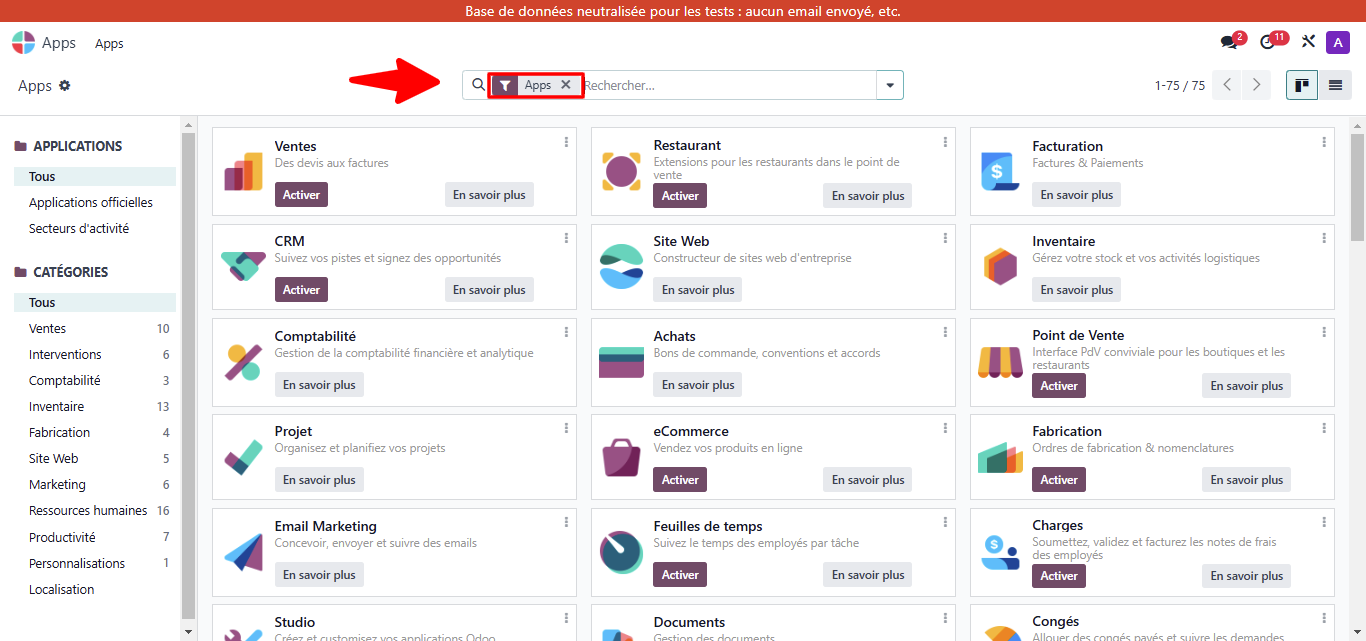Open the Projet card options menu

coord(566,427)
